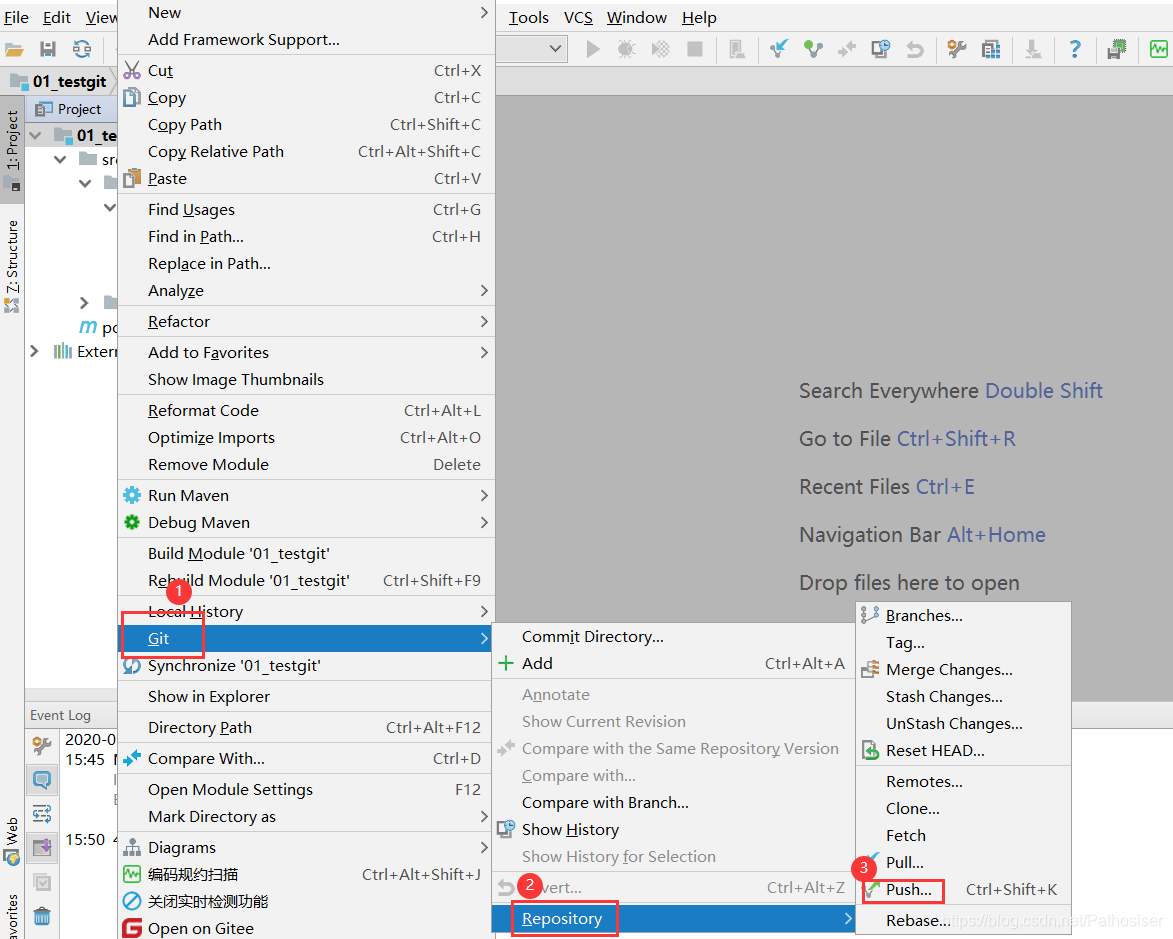
Task: Open Project Structure toolbar icon
Action: (991, 49)
